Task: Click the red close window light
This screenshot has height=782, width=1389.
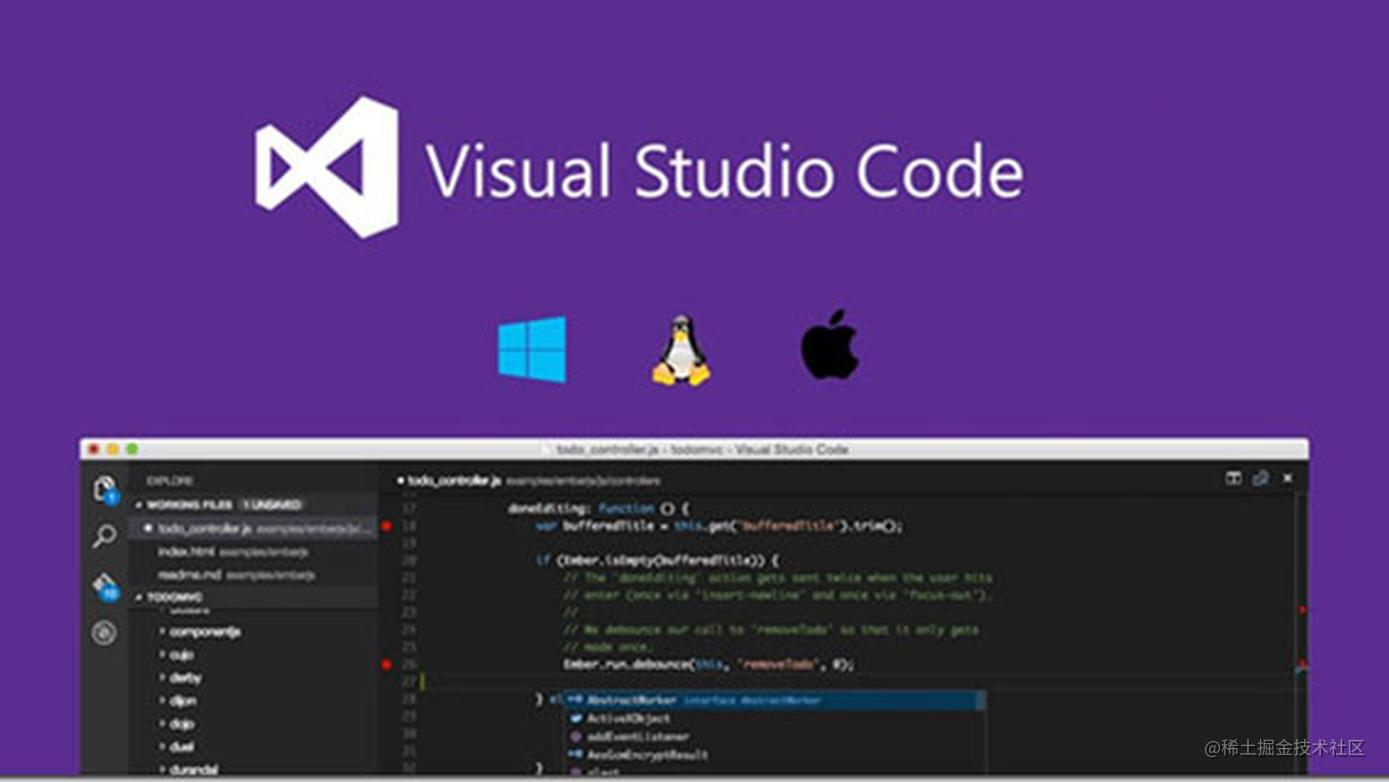Action: (x=94, y=450)
